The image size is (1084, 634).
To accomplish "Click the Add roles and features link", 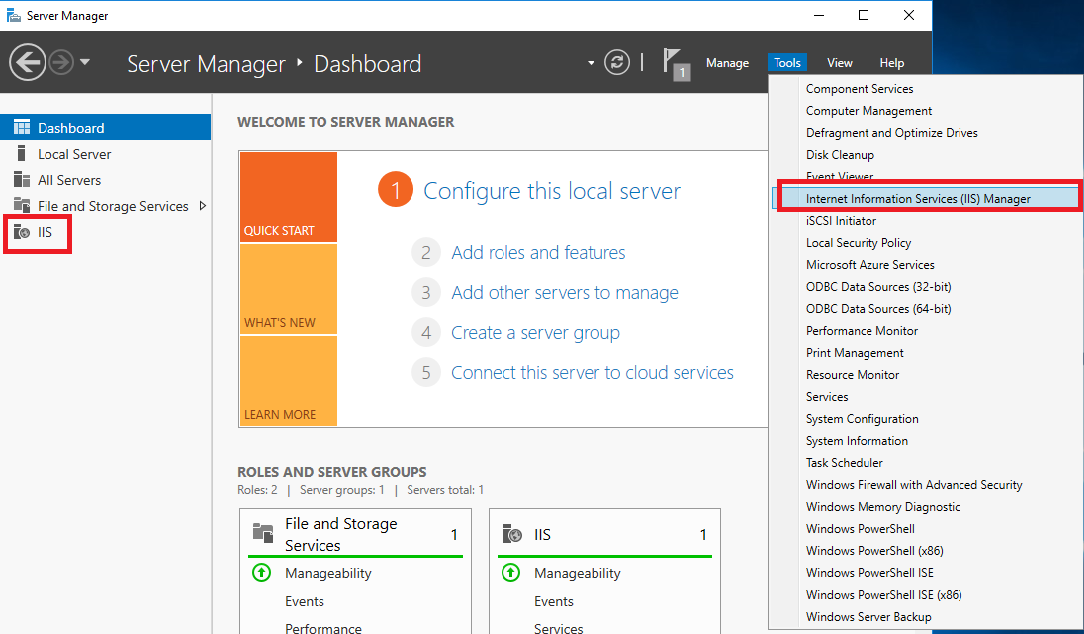I will 537,252.
